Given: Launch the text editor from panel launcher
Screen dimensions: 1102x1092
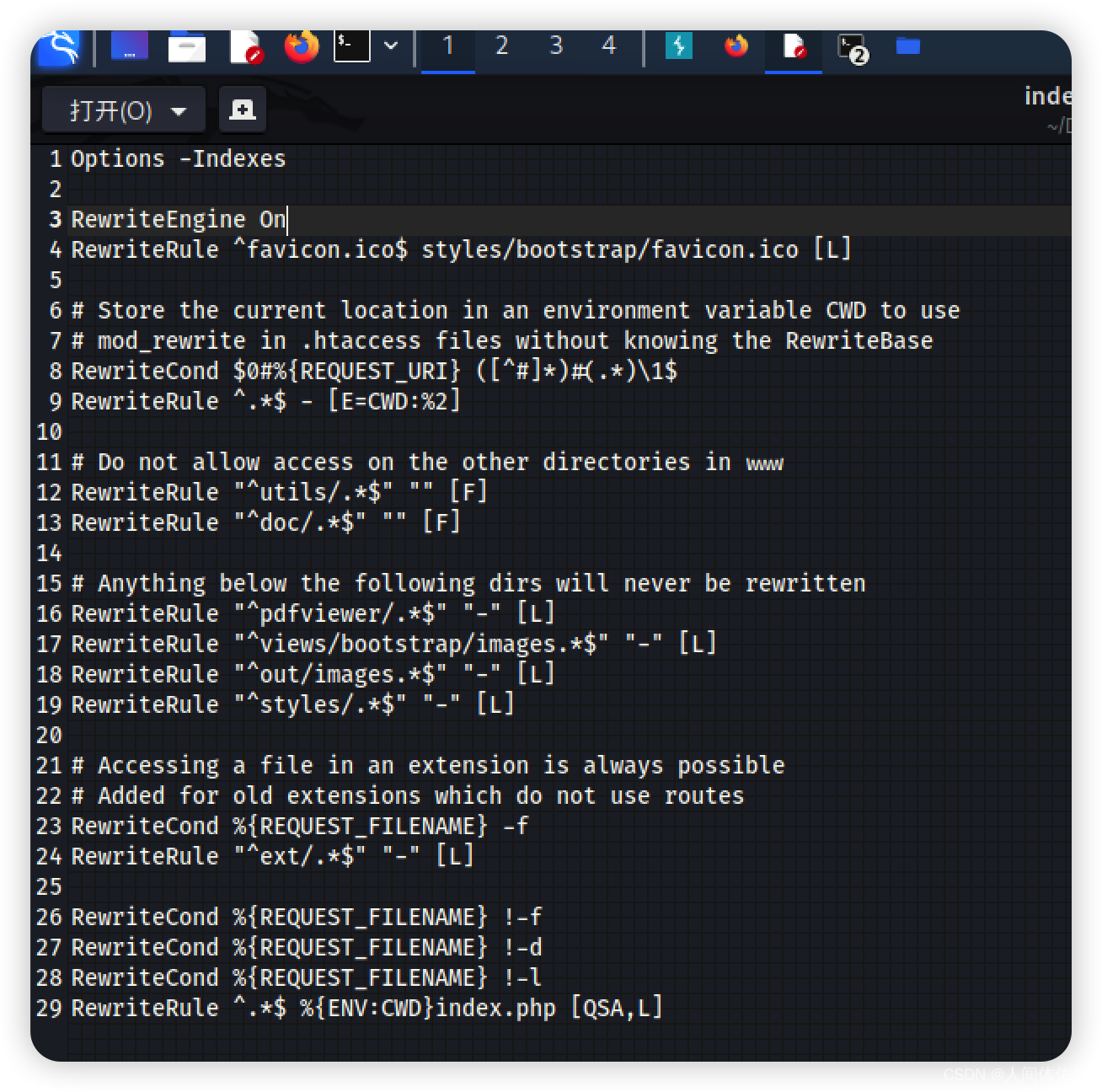Looking at the screenshot, I should click(x=246, y=47).
